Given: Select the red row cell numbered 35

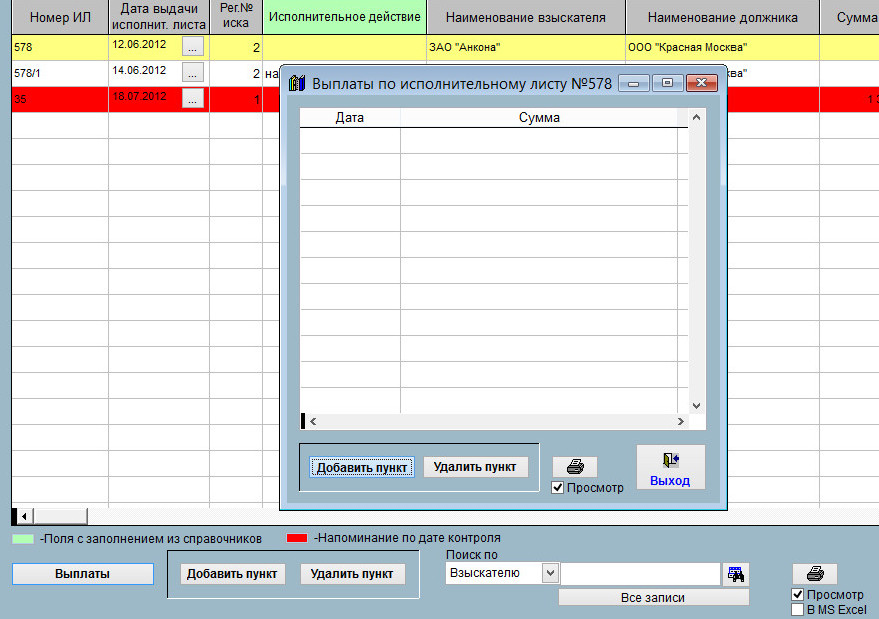Looking at the screenshot, I should 60,99.
